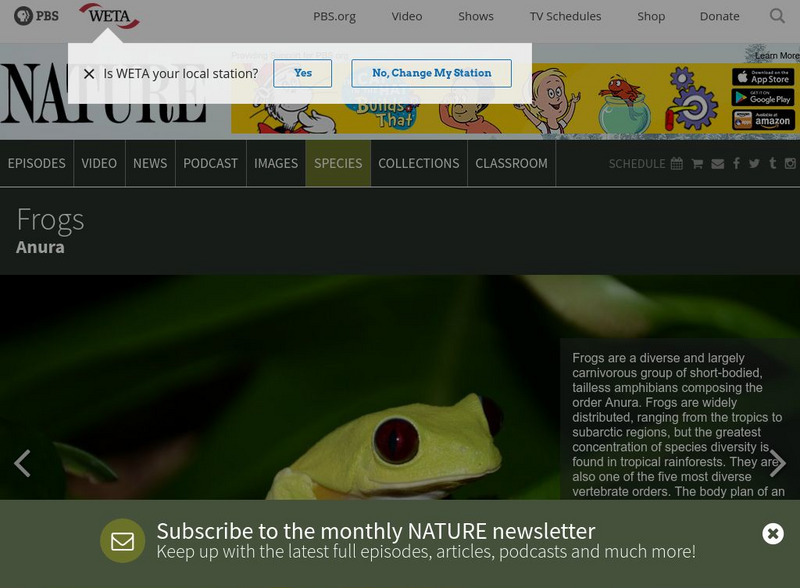Switch to the SPECIES tab
800x588 pixels.
pyautogui.click(x=338, y=163)
